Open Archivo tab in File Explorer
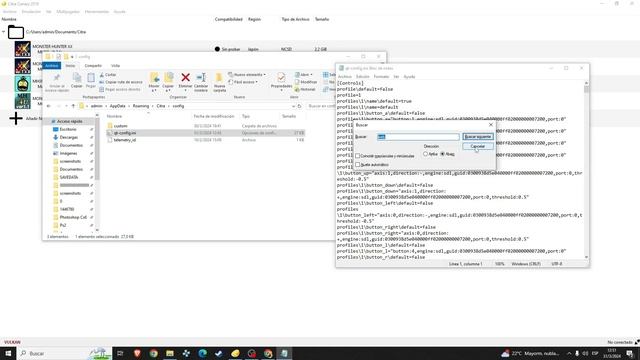Image resolution: width=640 pixels, height=360 pixels. [x=52, y=66]
